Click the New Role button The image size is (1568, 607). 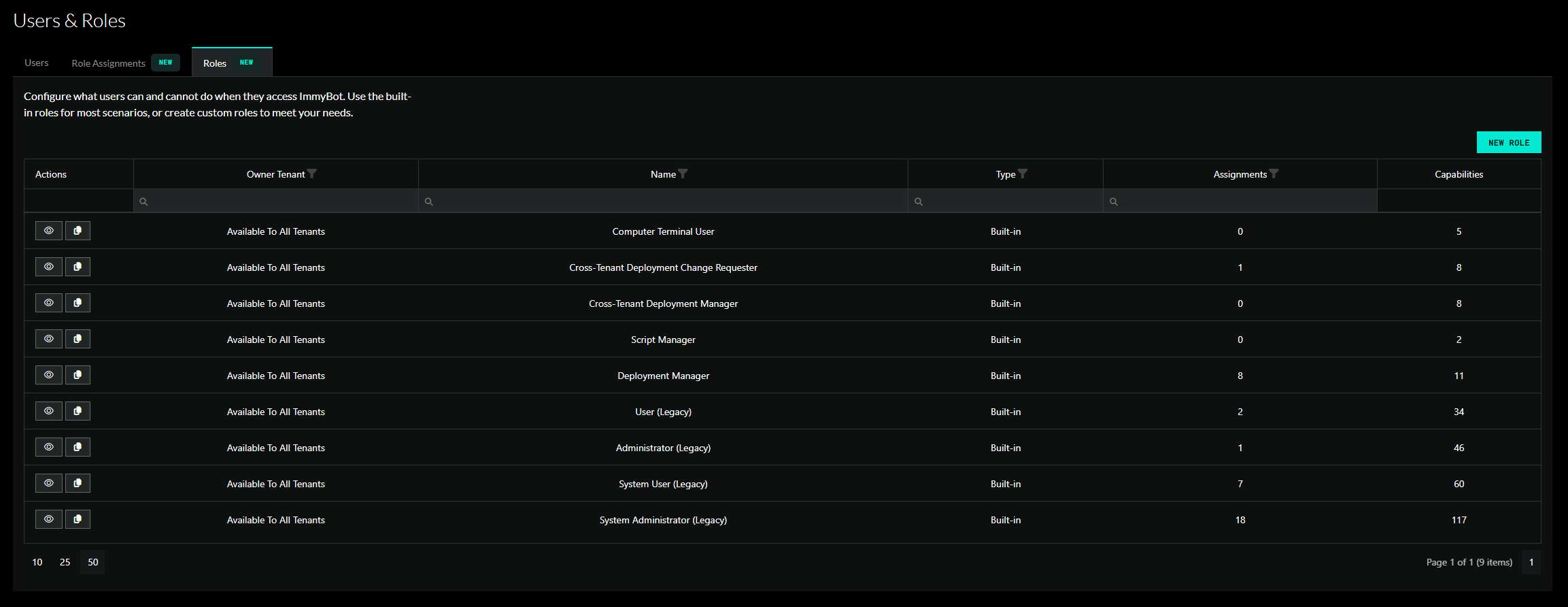pos(1508,143)
